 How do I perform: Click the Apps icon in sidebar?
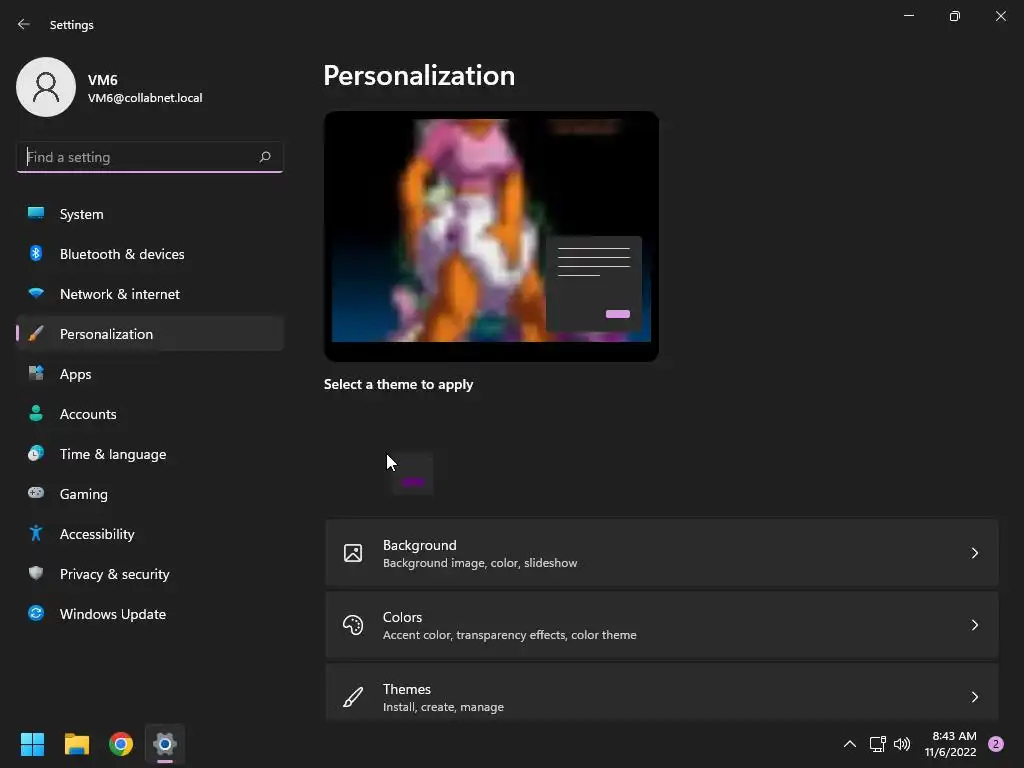click(36, 374)
